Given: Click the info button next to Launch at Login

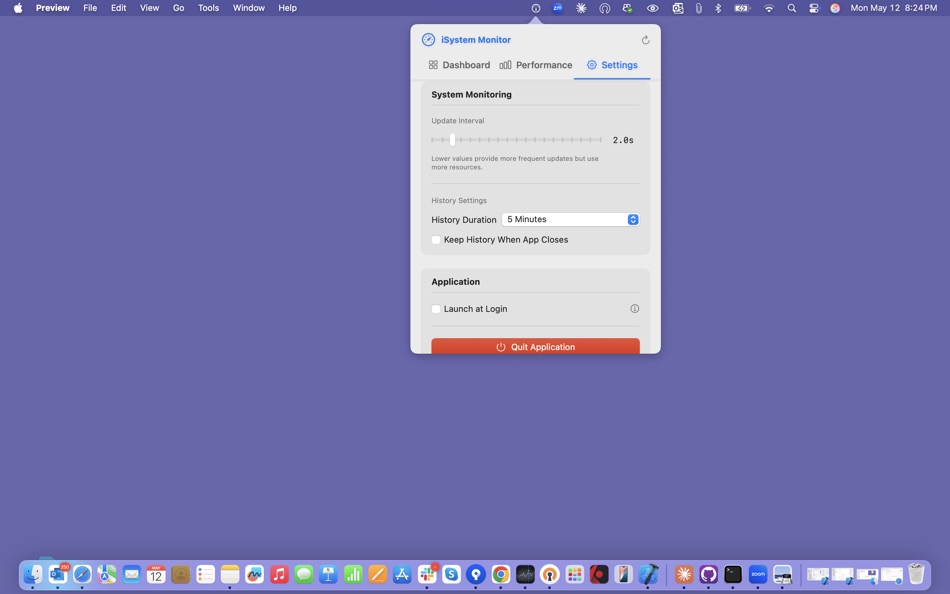Looking at the screenshot, I should click(634, 308).
